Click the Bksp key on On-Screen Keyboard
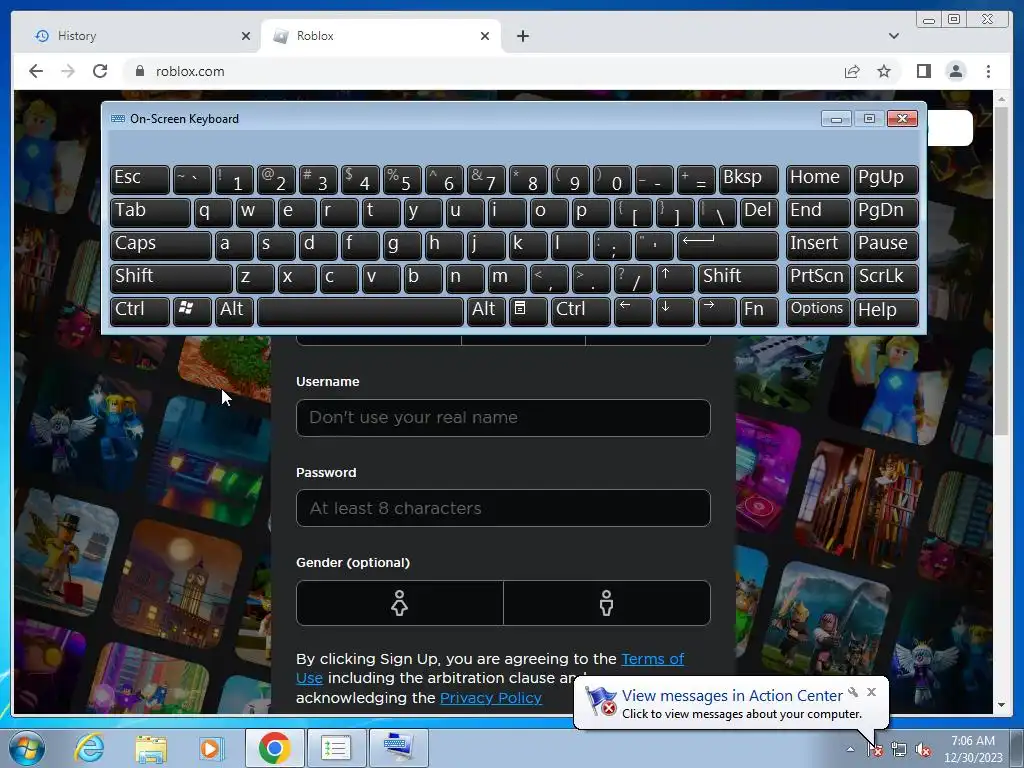Screen dimensions: 1024x768 pyautogui.click(x=748, y=178)
